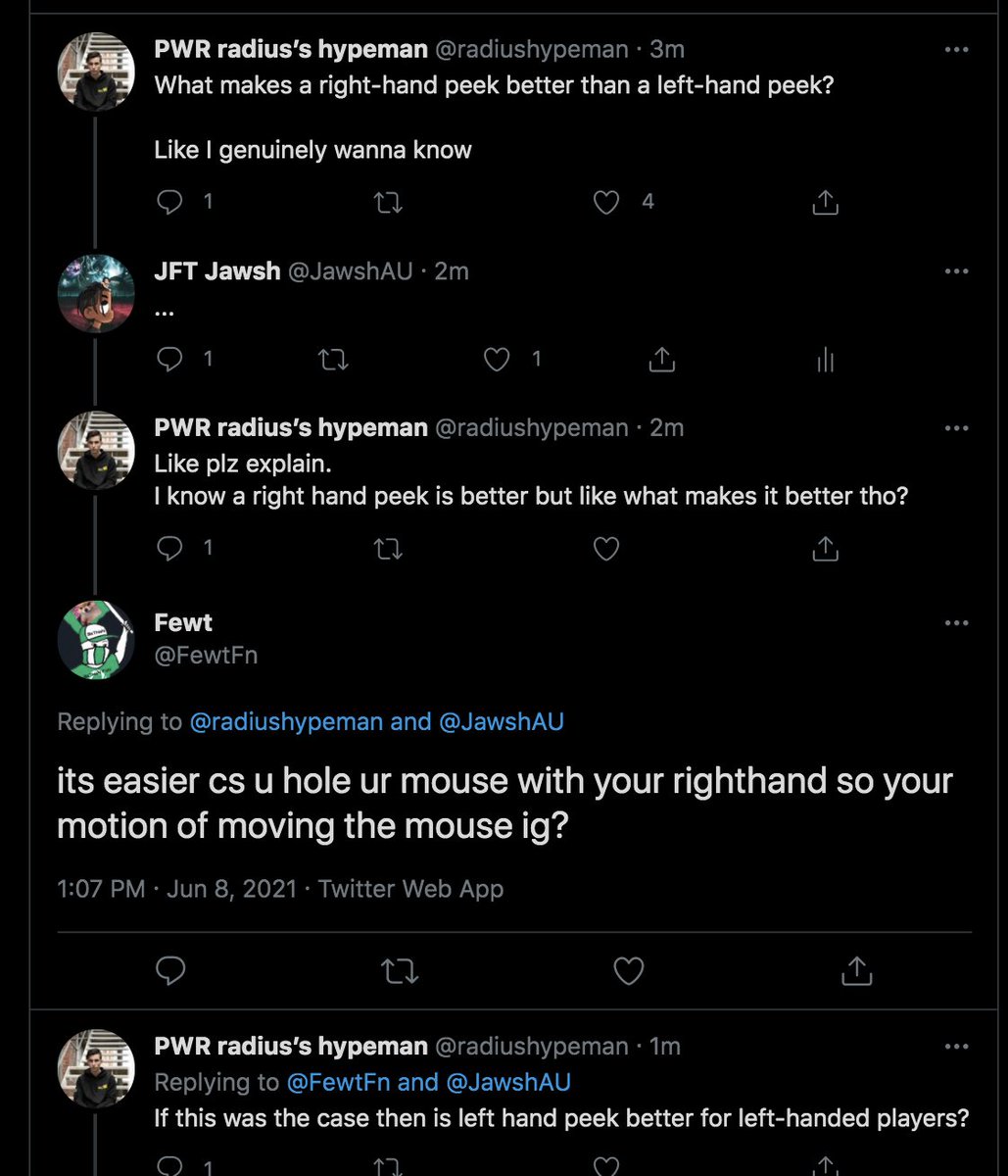View analytics on JFT Jawsh's tweet
Viewport: 1008px width, 1176px height.
825,361
